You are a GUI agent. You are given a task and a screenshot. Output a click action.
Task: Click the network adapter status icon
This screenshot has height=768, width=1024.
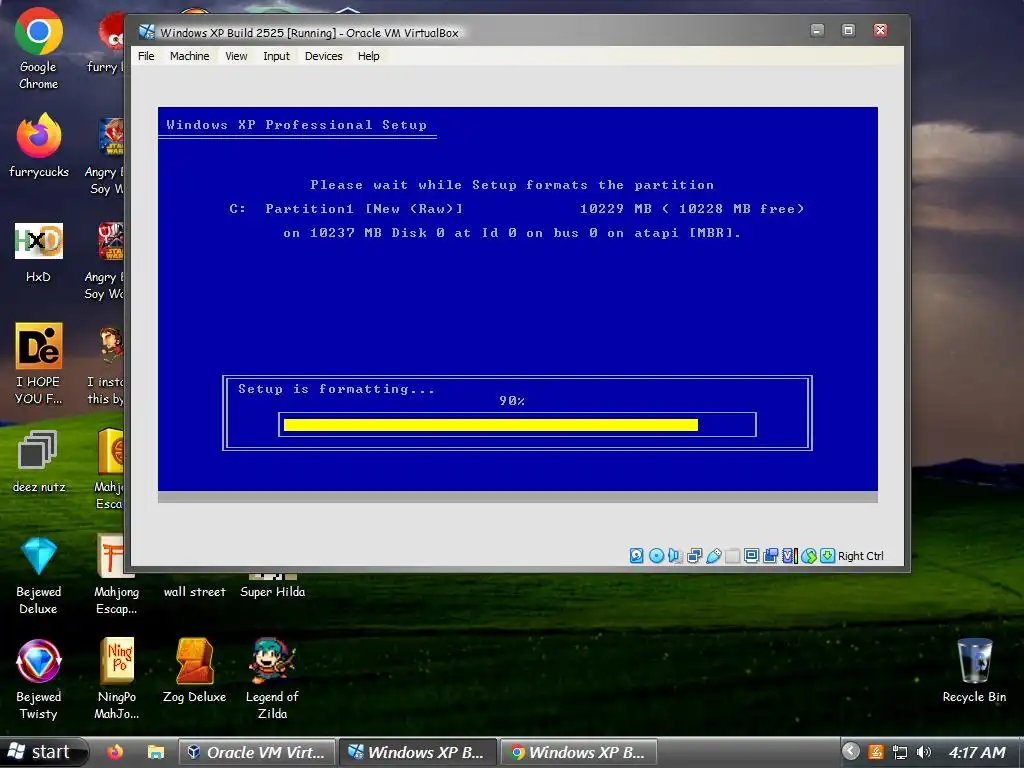pos(694,556)
